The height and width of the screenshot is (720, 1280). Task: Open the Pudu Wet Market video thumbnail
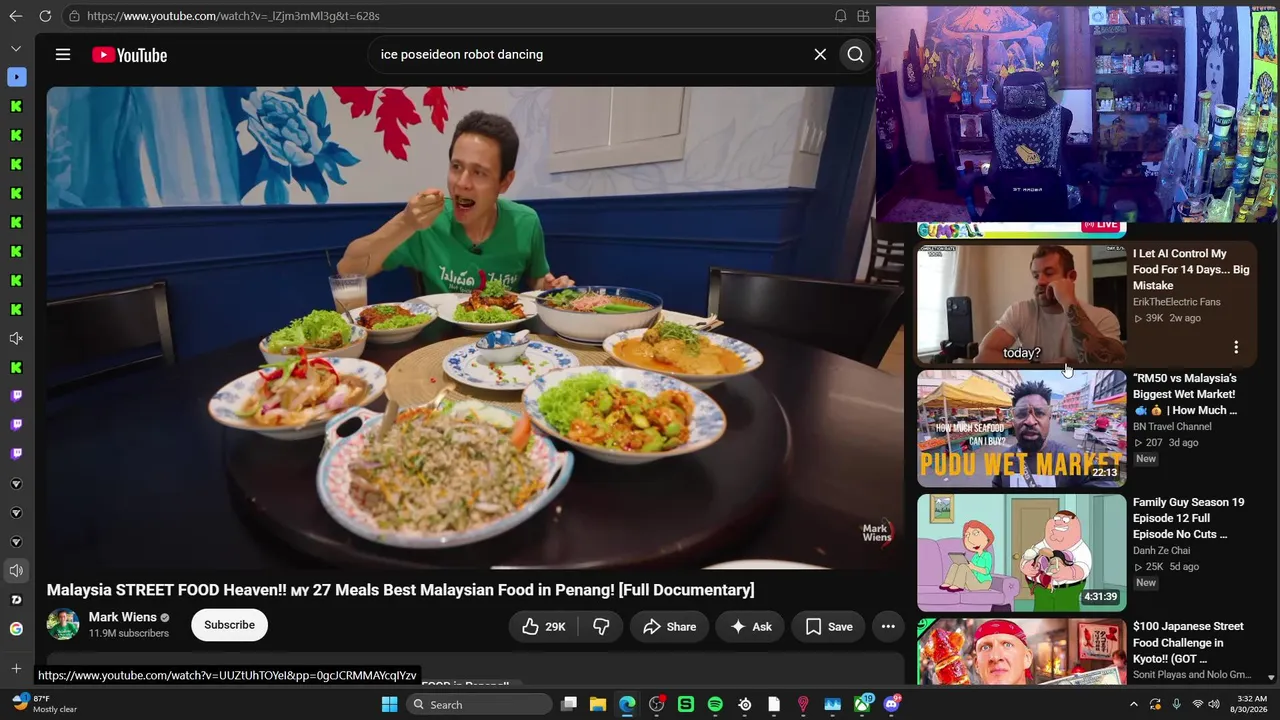click(x=1021, y=429)
